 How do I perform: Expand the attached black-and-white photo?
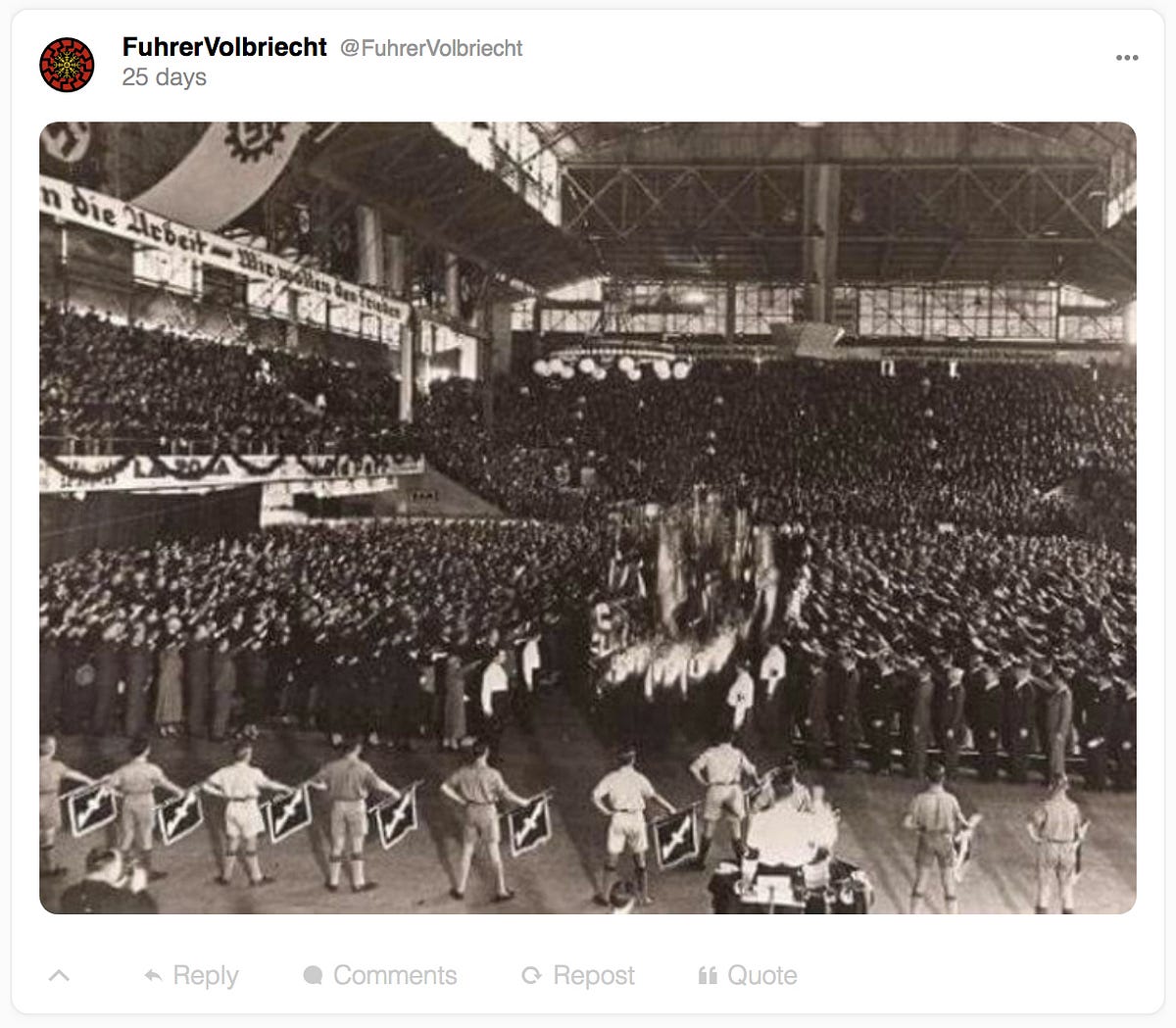pos(588,517)
